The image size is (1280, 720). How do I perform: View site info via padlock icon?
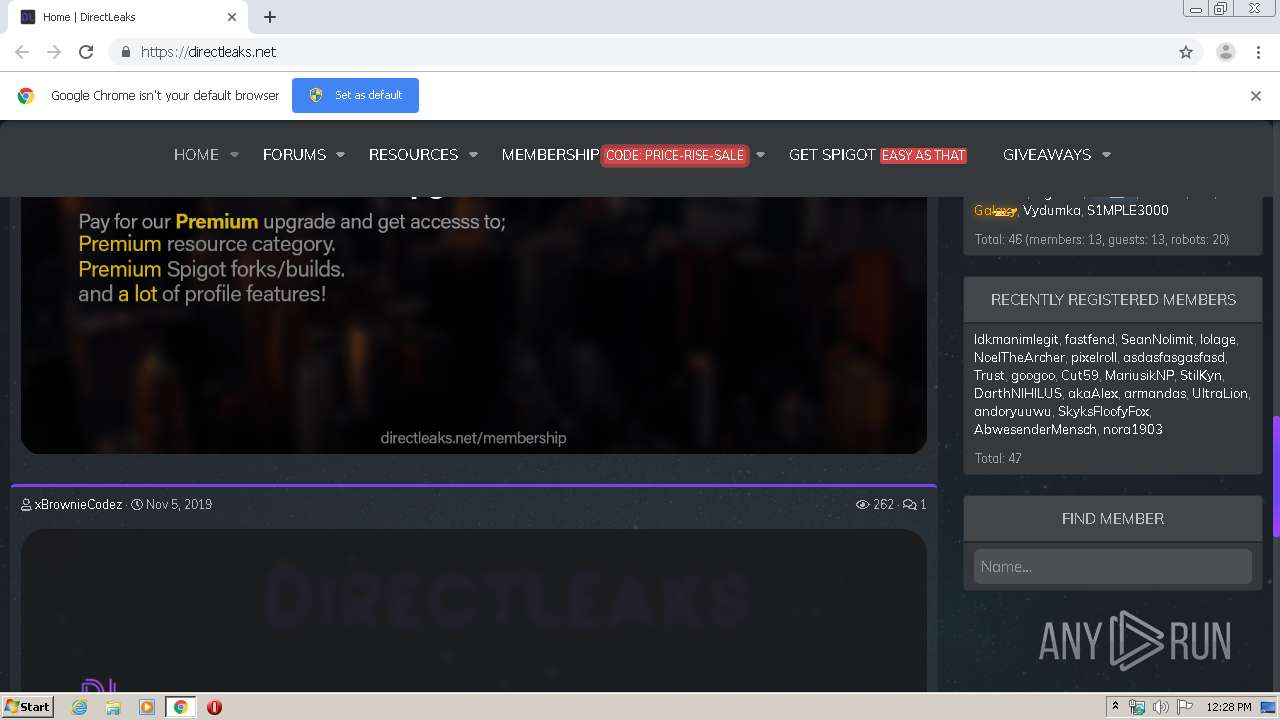click(125, 52)
